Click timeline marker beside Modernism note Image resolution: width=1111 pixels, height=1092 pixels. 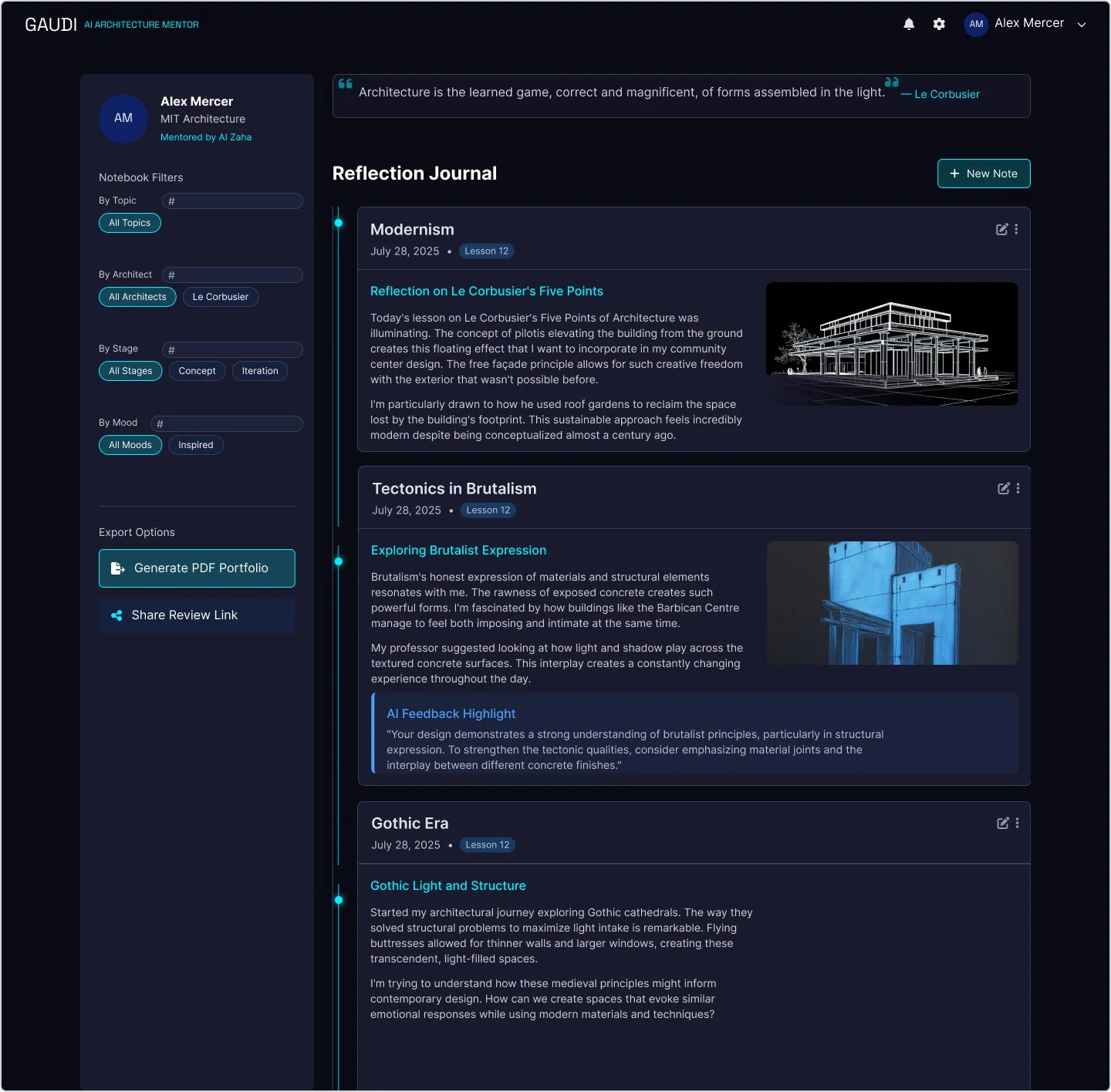pyautogui.click(x=339, y=223)
